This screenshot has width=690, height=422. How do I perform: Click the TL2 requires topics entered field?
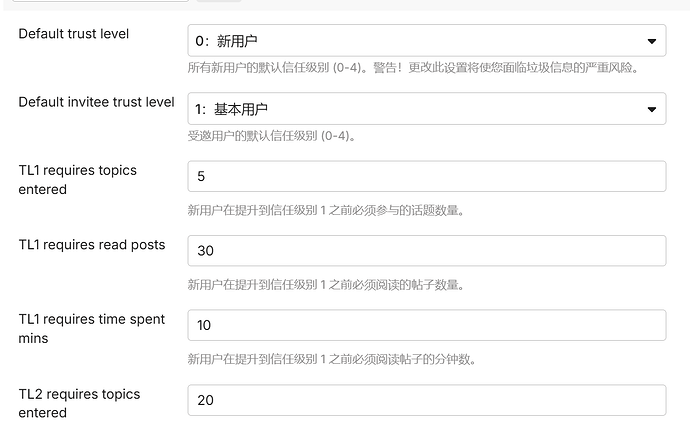click(426, 400)
